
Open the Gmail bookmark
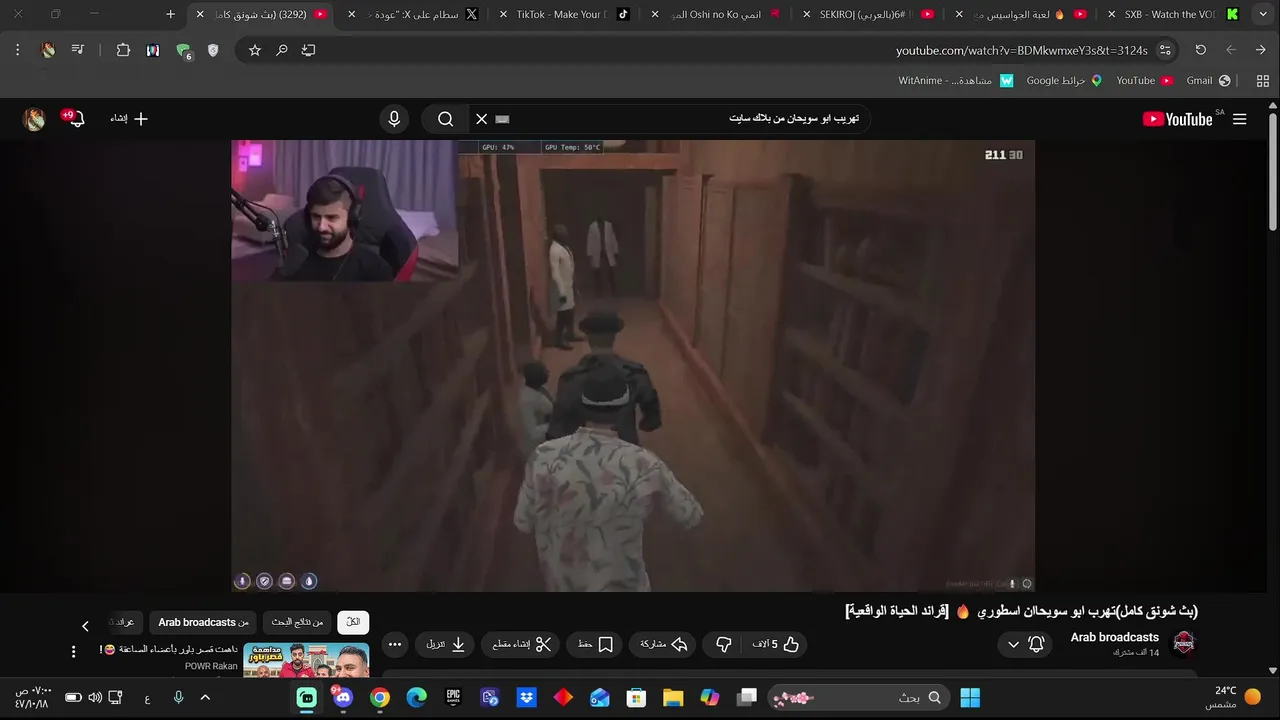[1208, 80]
